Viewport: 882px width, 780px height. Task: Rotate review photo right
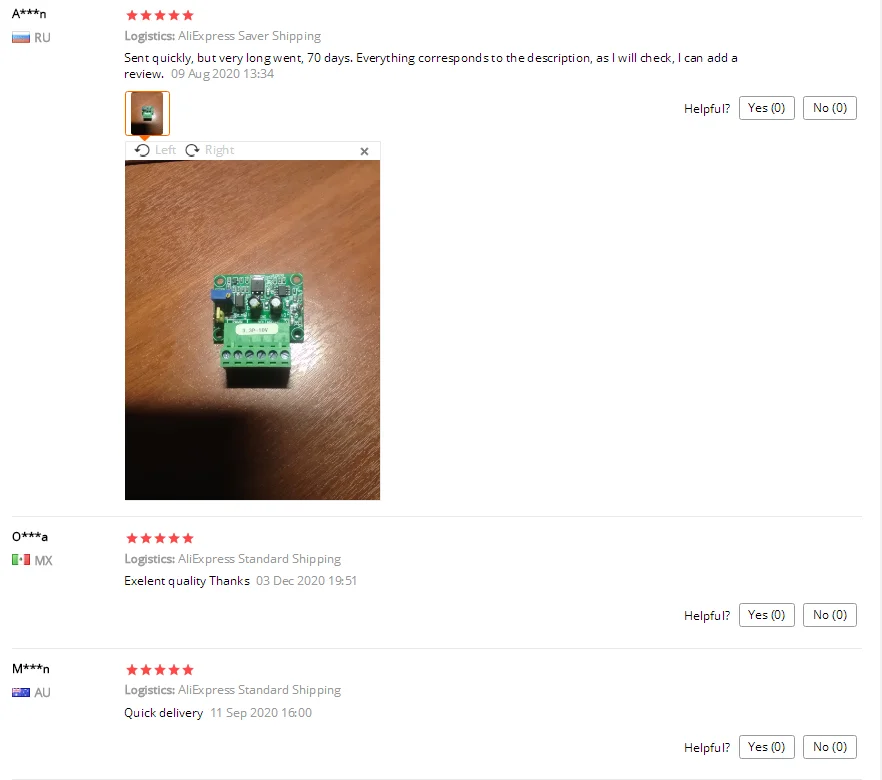click(x=210, y=150)
